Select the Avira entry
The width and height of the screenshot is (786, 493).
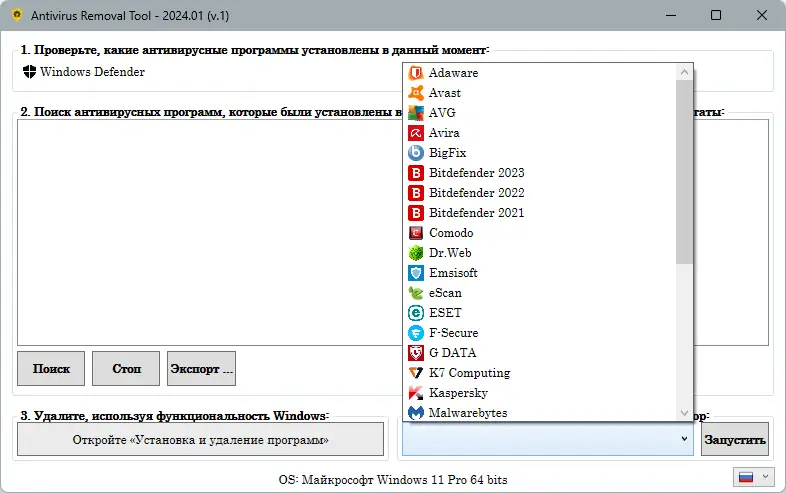(x=539, y=133)
